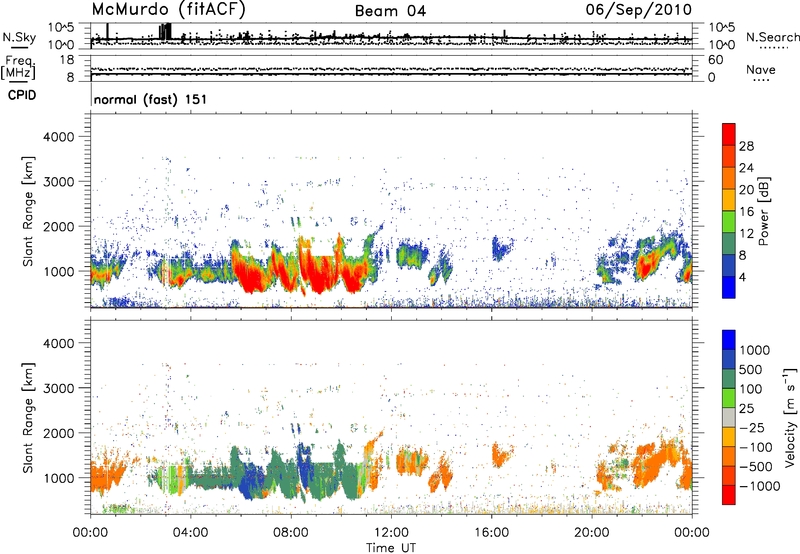Click the velocity panel Slant Range [km] label
800x554 pixels.
28,417
